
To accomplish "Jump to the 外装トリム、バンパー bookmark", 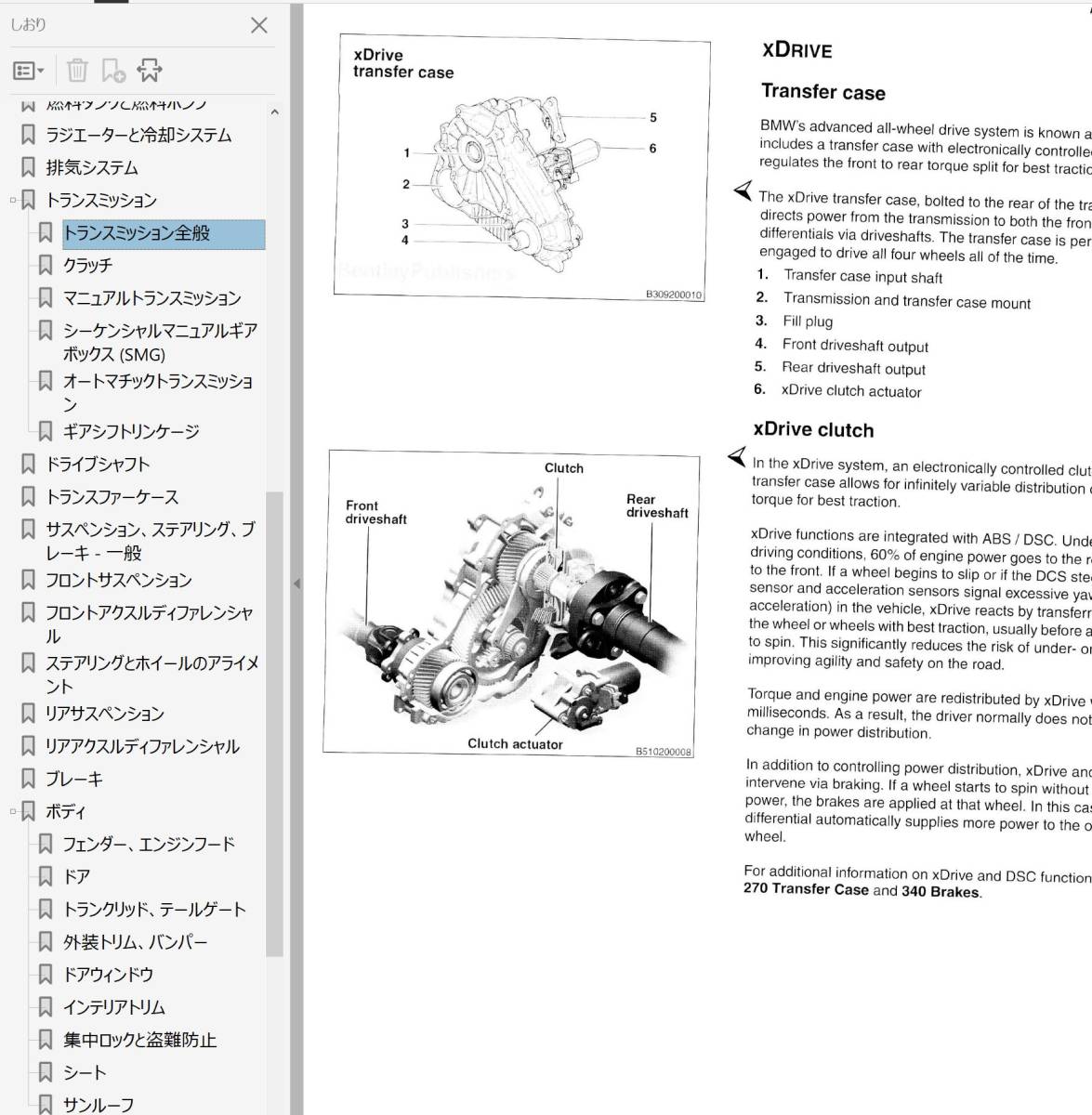I will [x=135, y=942].
